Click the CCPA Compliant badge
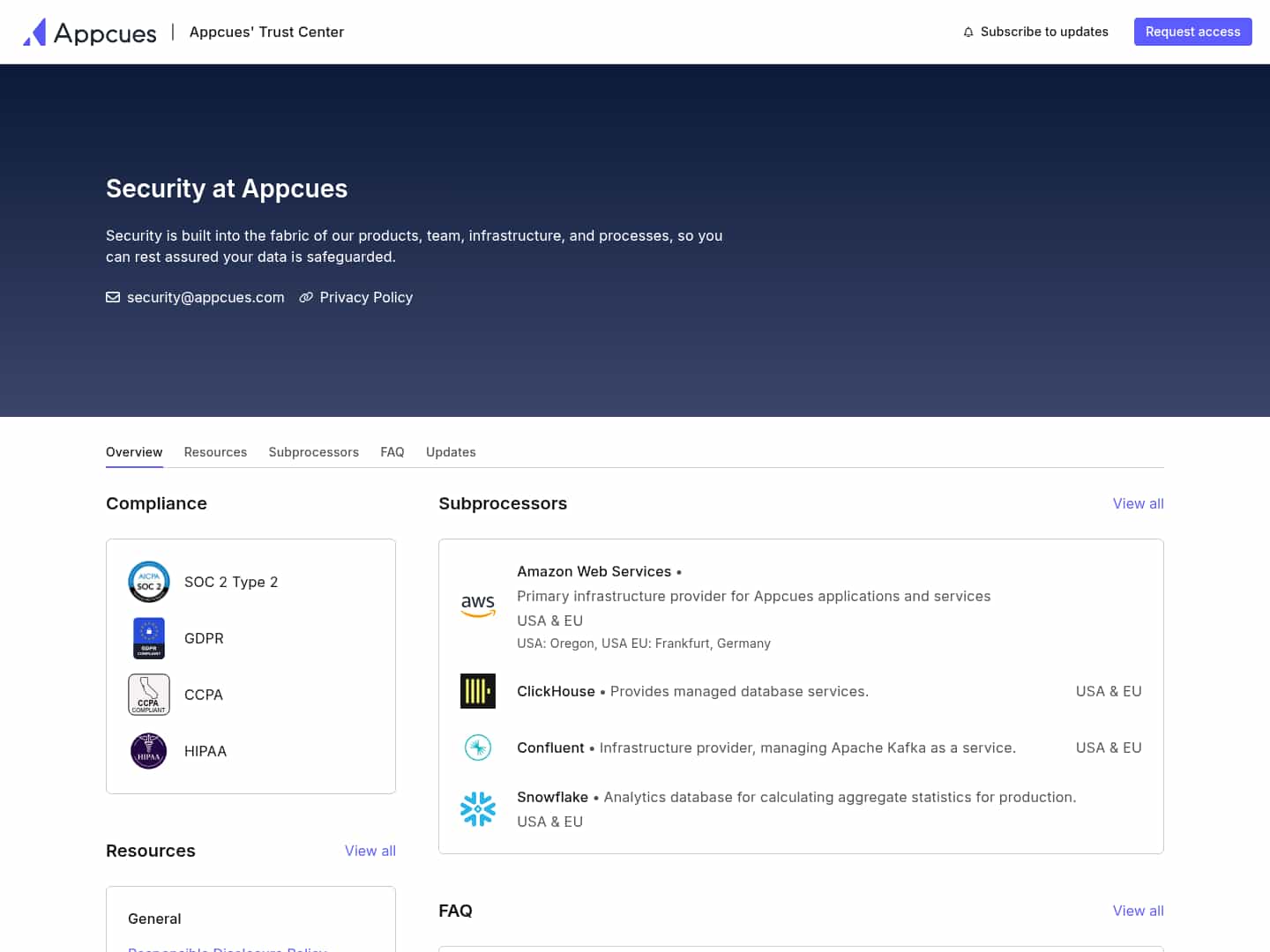 [x=149, y=695]
